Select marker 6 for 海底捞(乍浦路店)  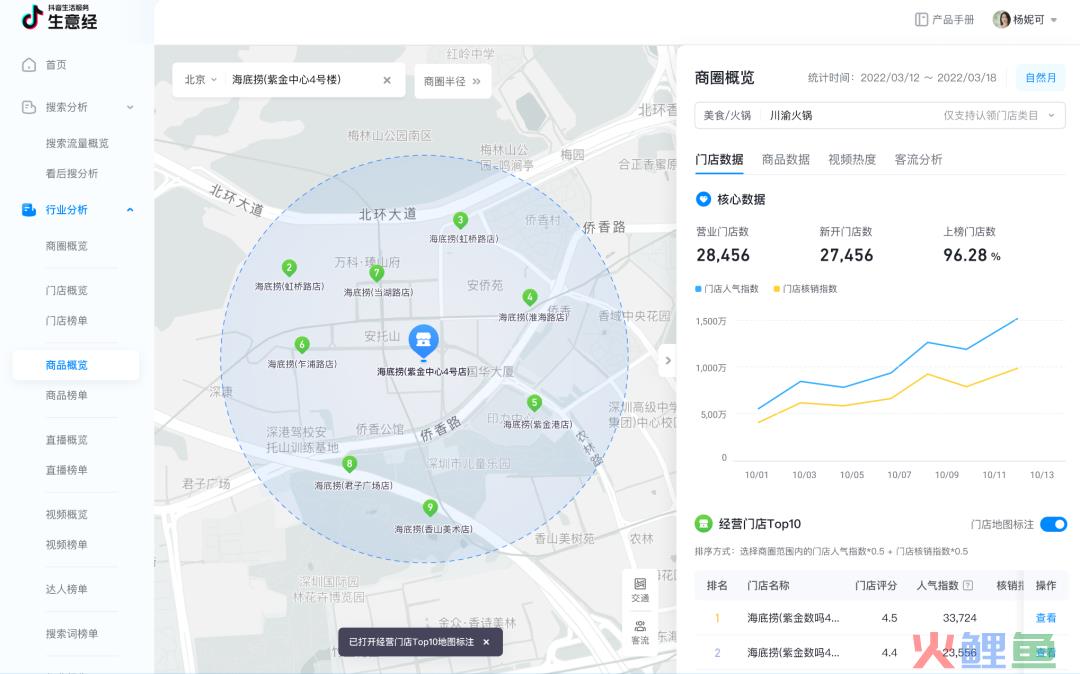pyautogui.click(x=302, y=344)
